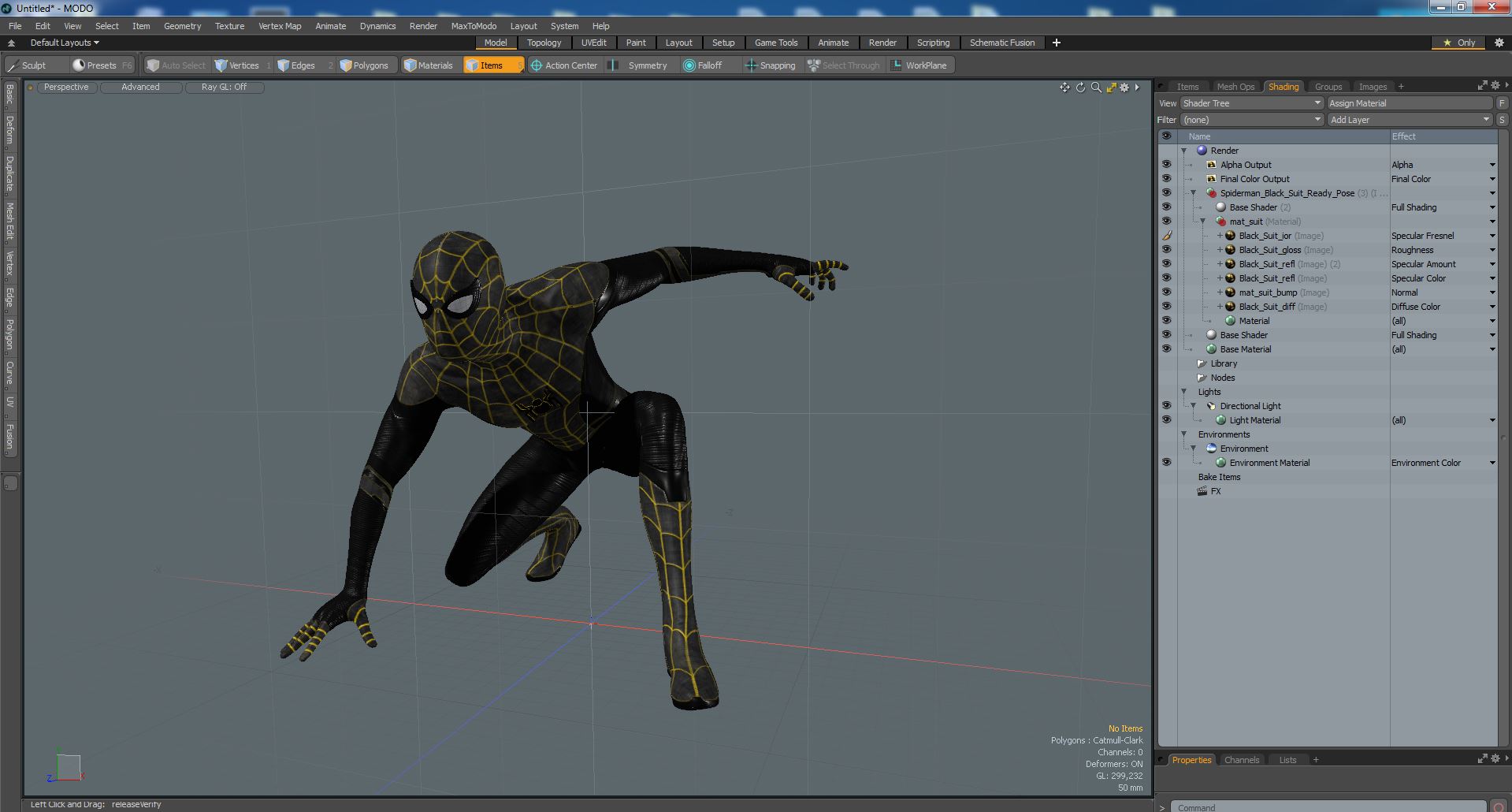
Task: Toggle visibility of Final Color Output
Action: coord(1166,179)
